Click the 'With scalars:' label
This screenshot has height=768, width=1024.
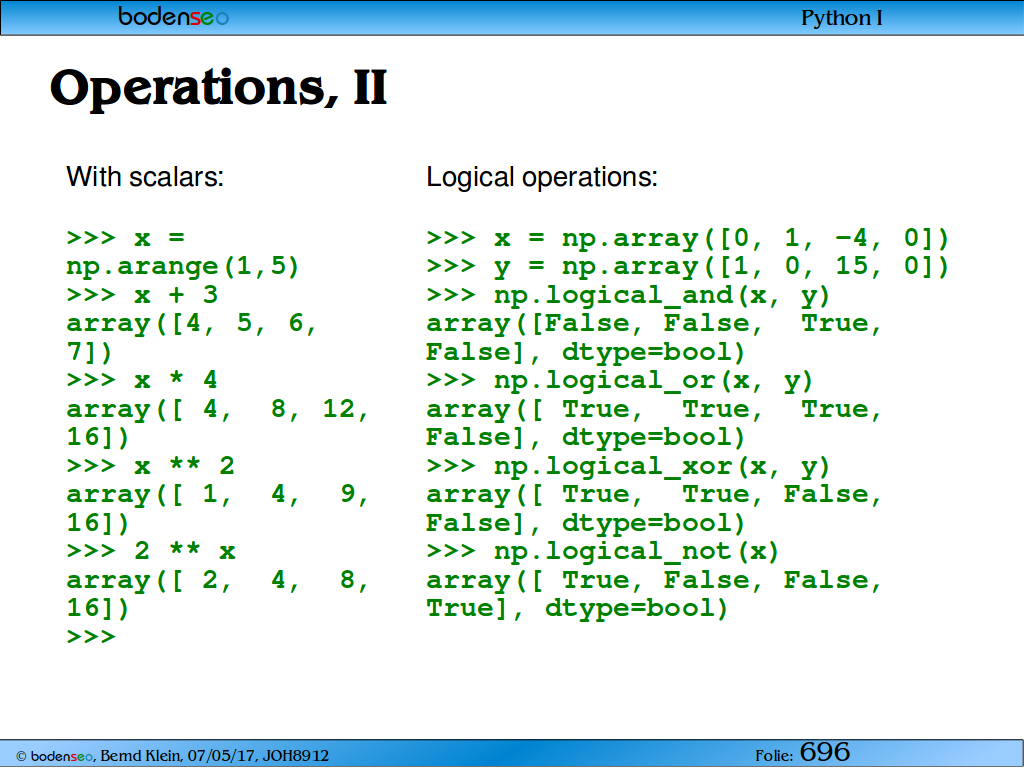145,176
